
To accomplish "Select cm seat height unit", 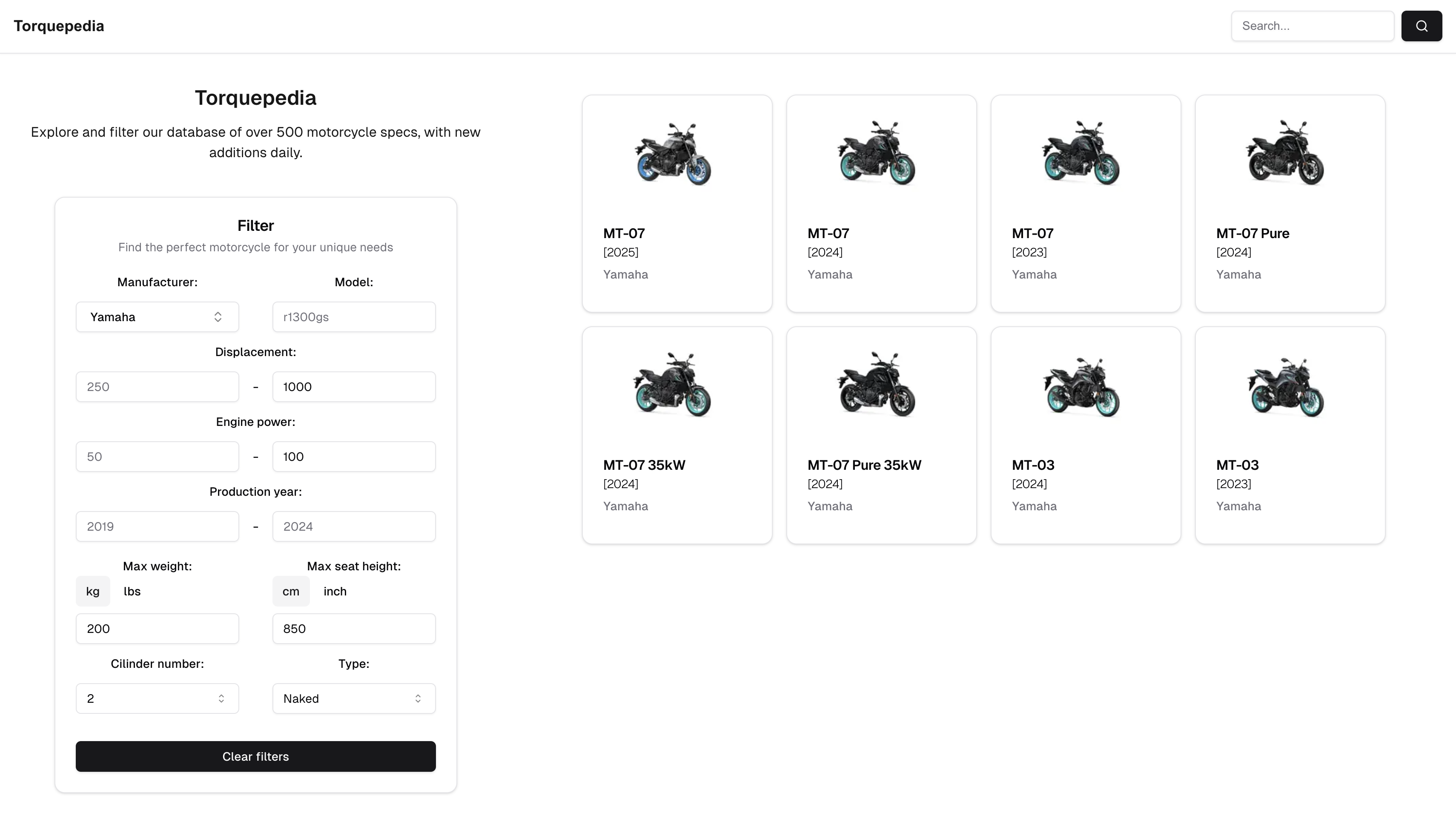I will (x=291, y=592).
